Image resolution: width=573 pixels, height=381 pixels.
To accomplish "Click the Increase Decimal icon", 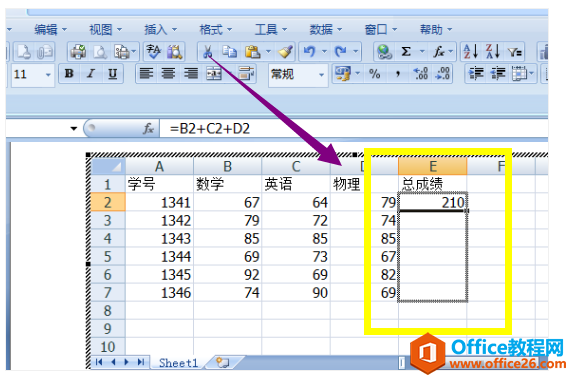I will tap(420, 74).
